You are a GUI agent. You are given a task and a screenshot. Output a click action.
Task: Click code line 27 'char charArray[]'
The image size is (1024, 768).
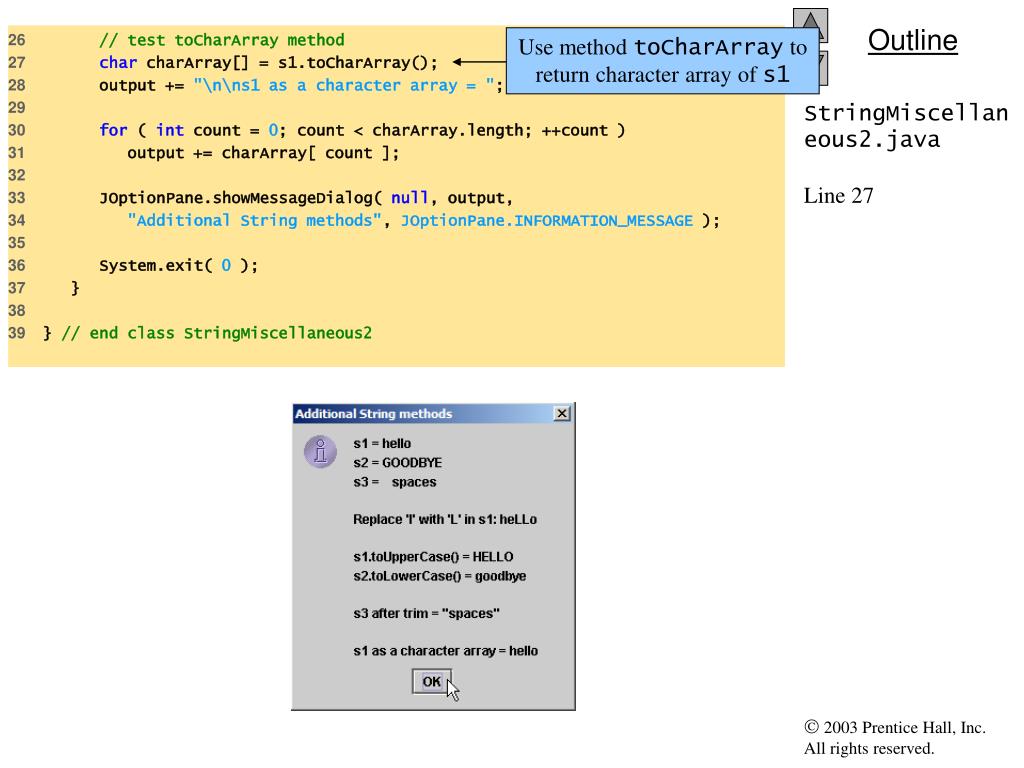[268, 63]
